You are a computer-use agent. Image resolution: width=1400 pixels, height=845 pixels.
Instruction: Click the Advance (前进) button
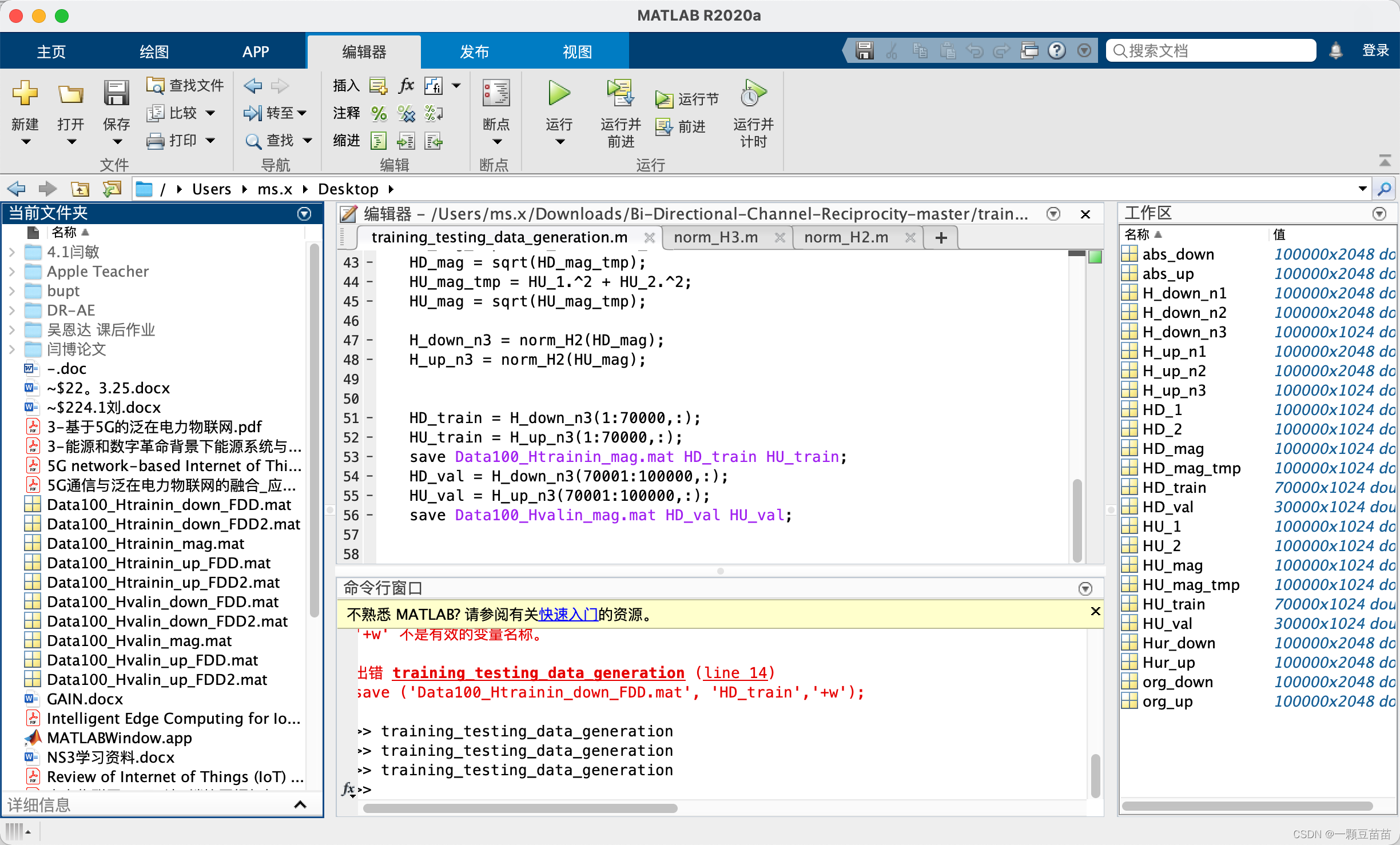pyautogui.click(x=681, y=126)
